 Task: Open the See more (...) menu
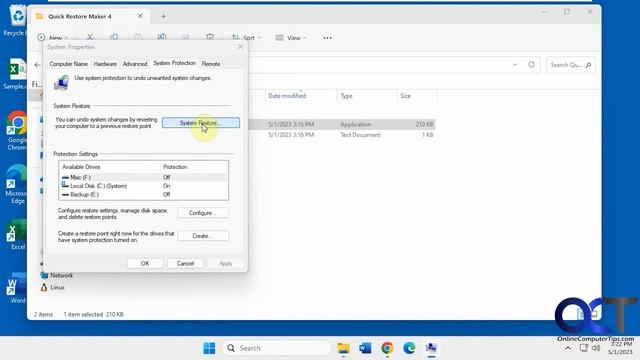[327, 38]
